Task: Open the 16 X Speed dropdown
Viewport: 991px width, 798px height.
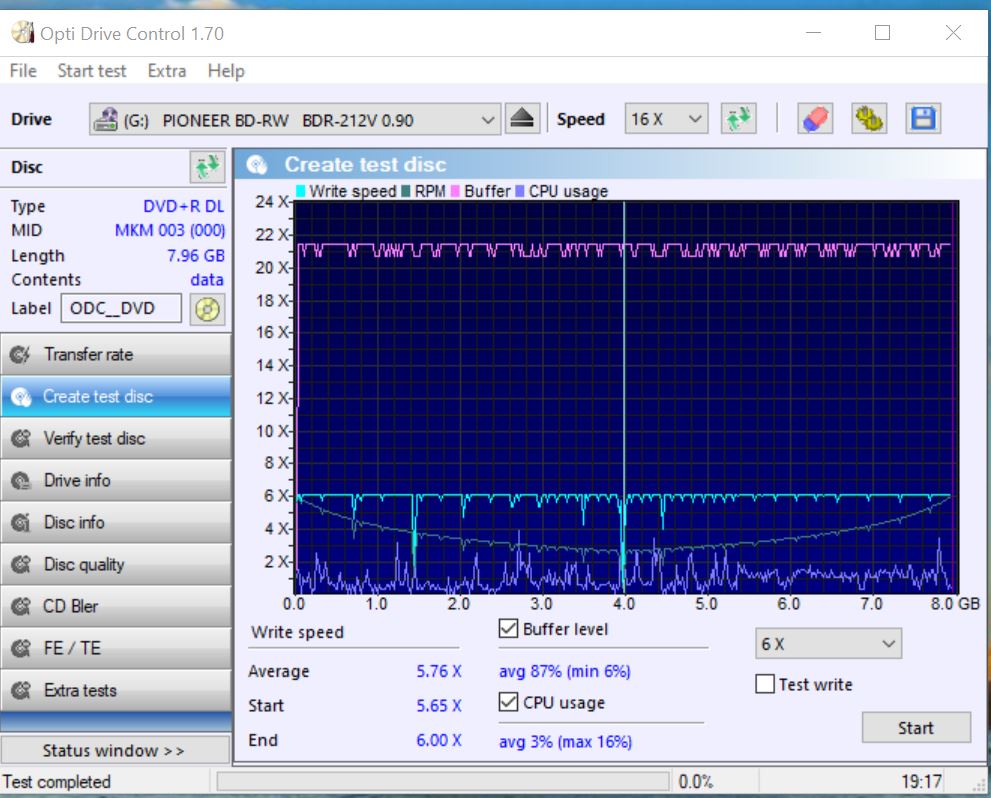Action: pyautogui.click(x=666, y=120)
